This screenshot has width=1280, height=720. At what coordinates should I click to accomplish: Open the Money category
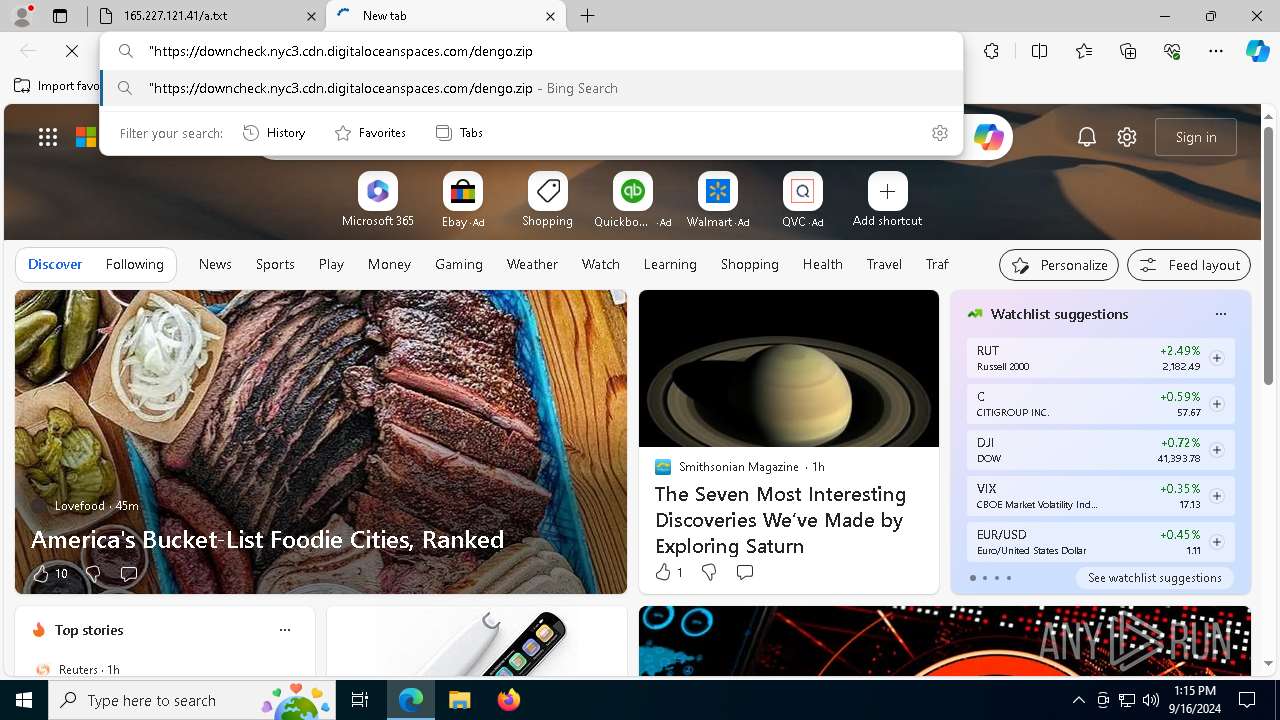[389, 264]
